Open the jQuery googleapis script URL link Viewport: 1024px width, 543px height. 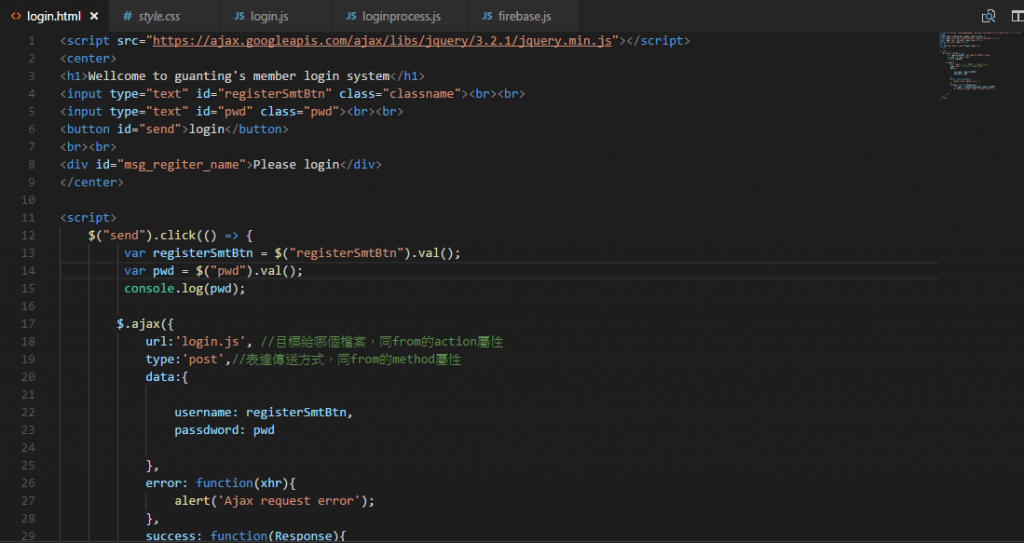coord(382,41)
